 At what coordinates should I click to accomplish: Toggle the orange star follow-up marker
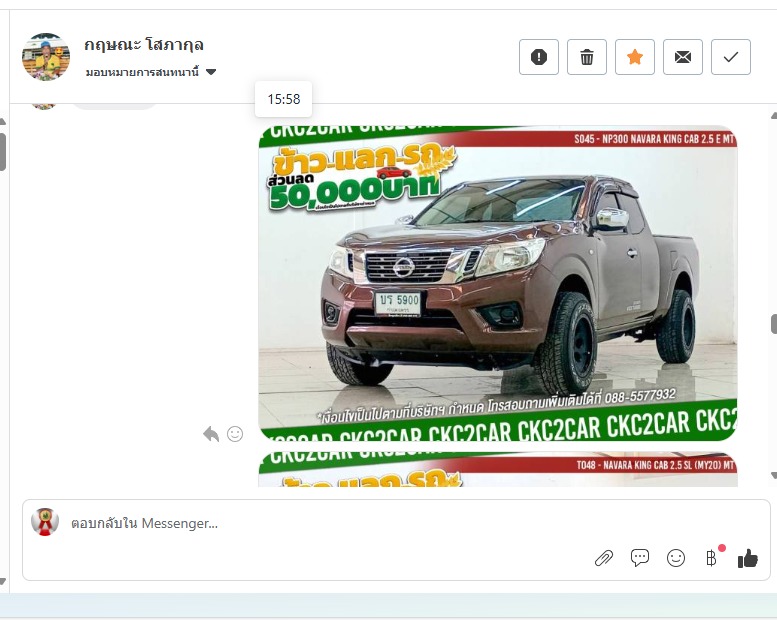click(635, 57)
